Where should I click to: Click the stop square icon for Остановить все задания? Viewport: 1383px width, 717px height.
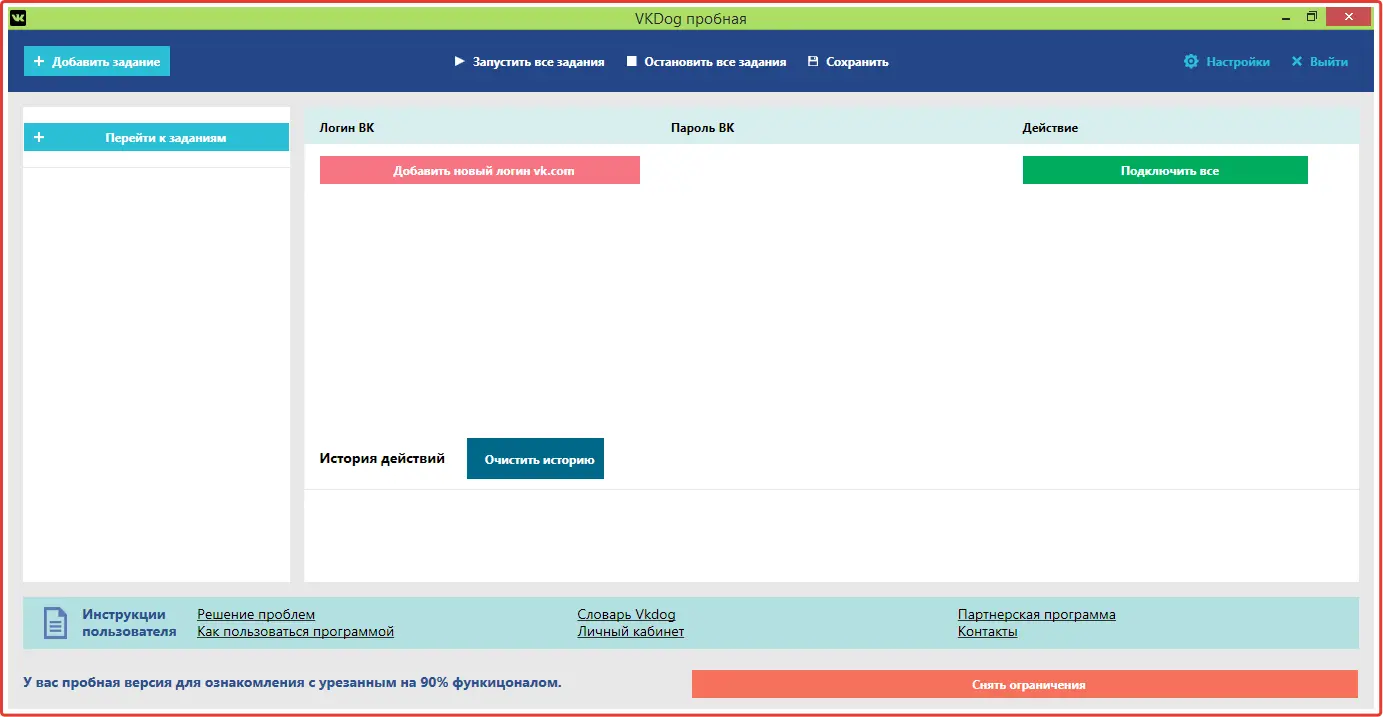[x=632, y=62]
